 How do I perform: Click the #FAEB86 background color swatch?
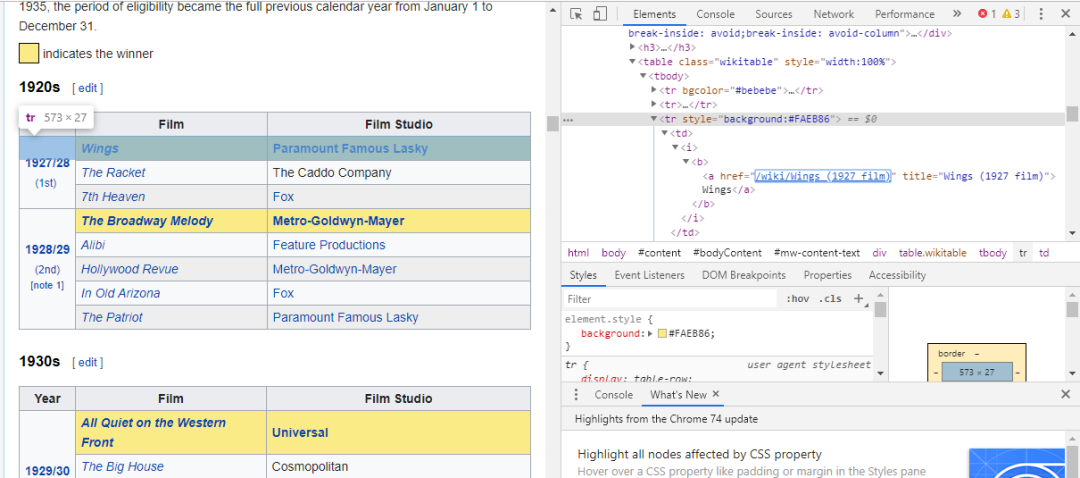coord(662,333)
